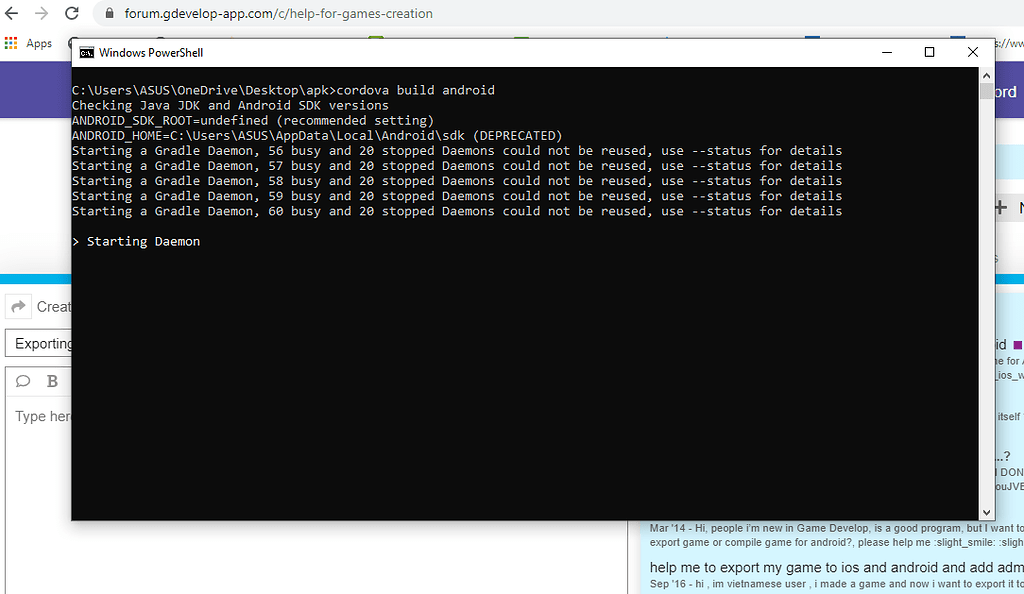Click the plus icon for a new topic
Viewport: 1024px width, 594px height.
tap(1000, 206)
